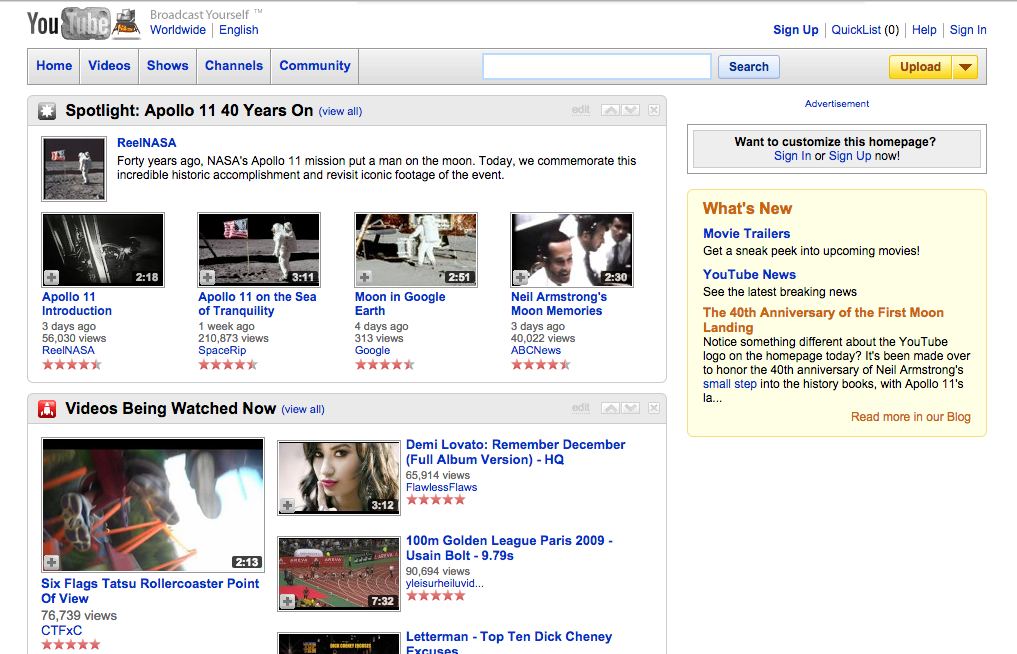
Task: Focus the search text field
Action: tap(597, 67)
